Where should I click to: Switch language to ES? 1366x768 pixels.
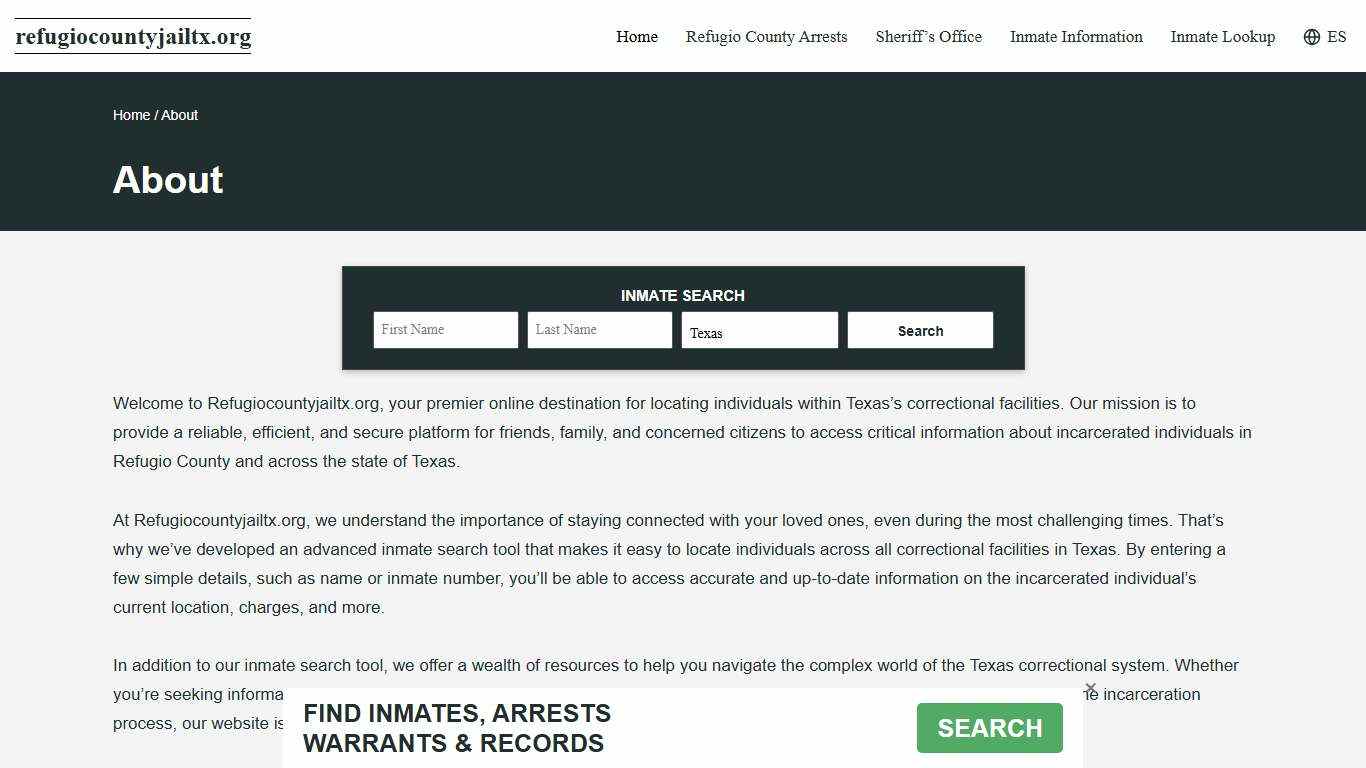(x=1336, y=37)
